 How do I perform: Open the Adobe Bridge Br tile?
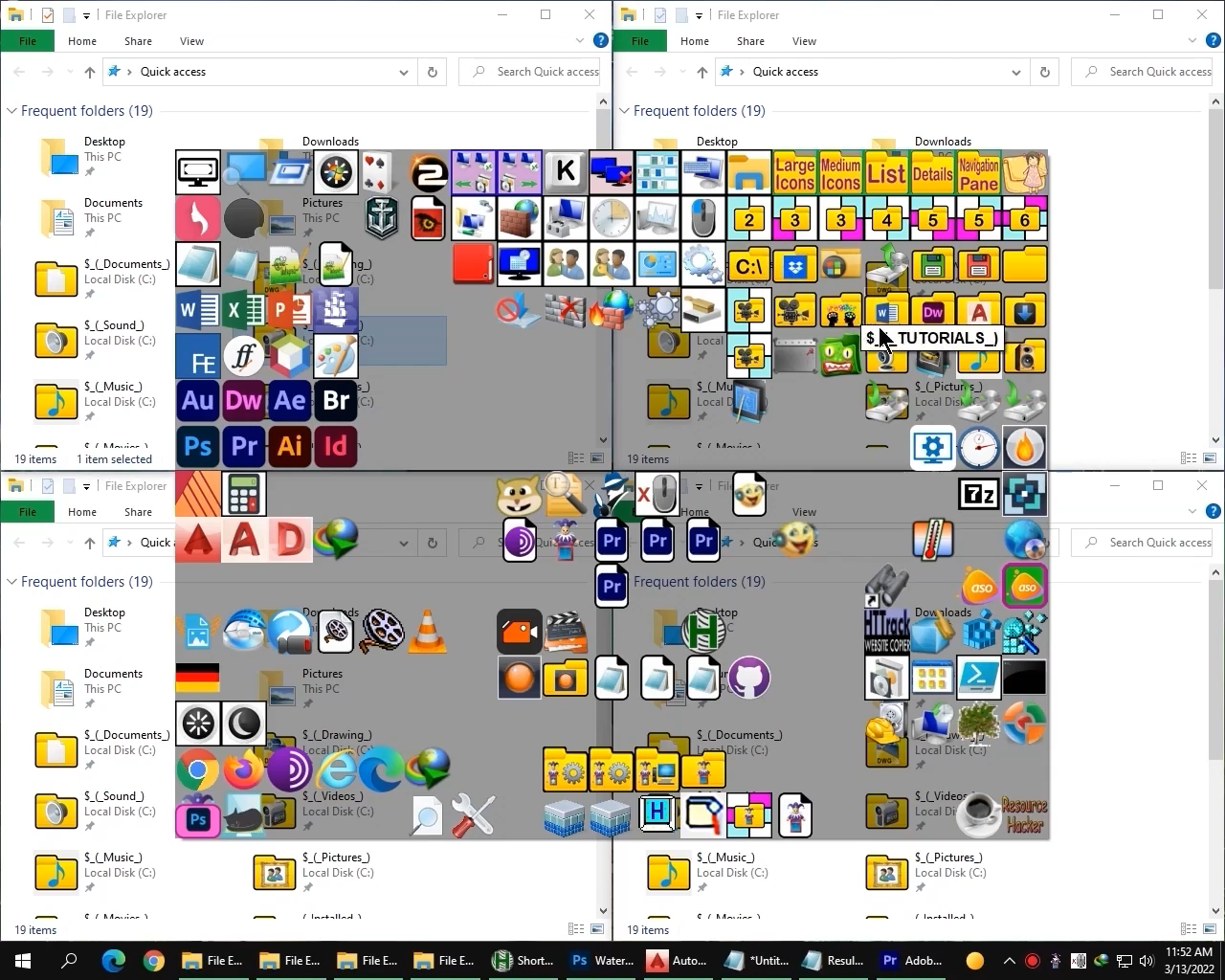336,401
